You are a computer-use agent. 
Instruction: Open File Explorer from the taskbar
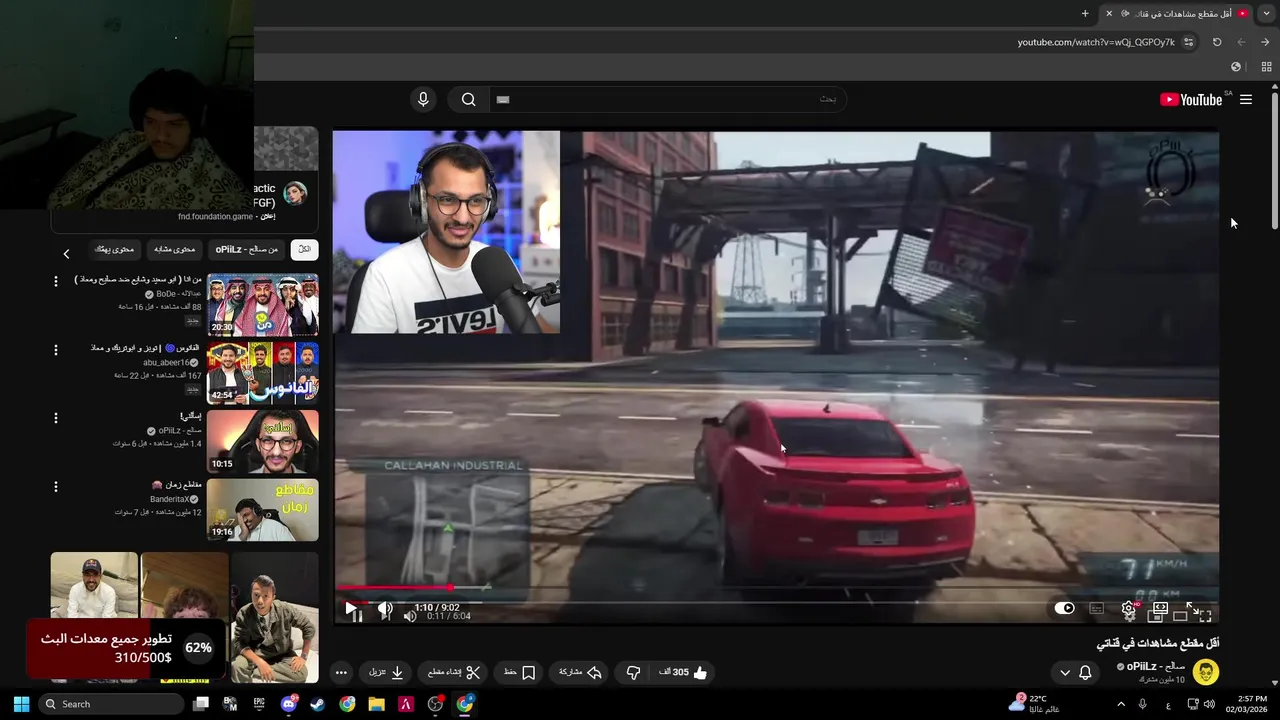(x=376, y=704)
